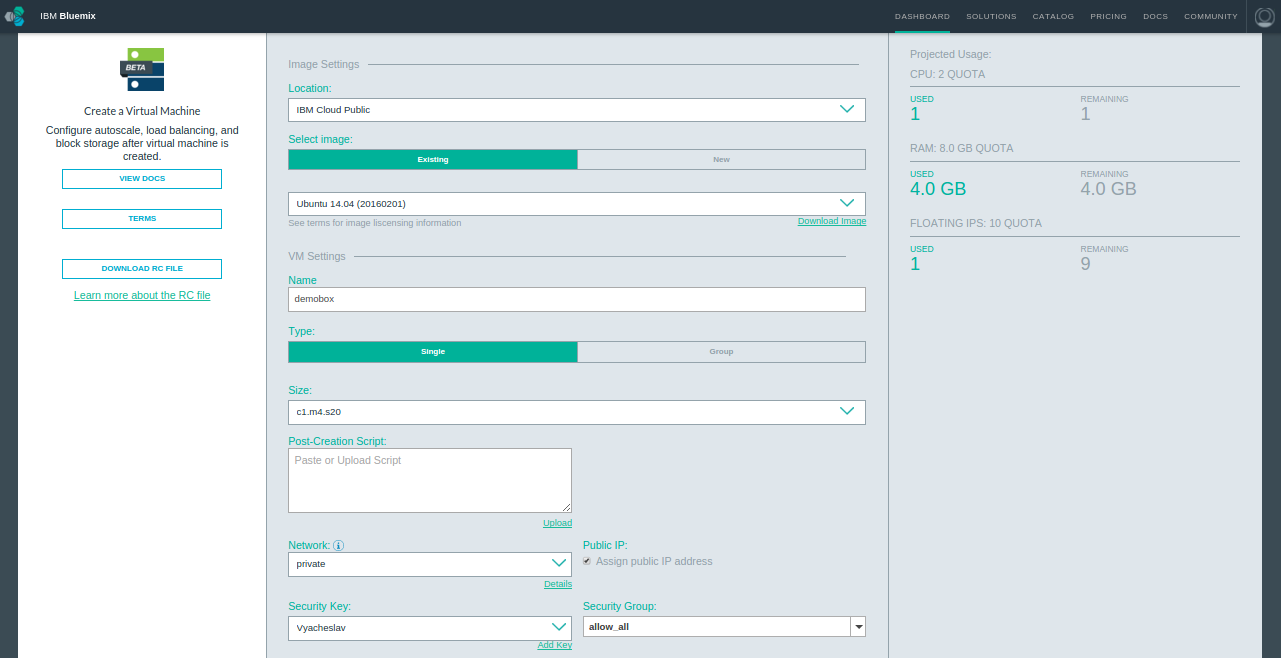Viewport: 1281px width, 658px height.
Task: Click the Post-Creation Script text area
Action: pos(430,480)
